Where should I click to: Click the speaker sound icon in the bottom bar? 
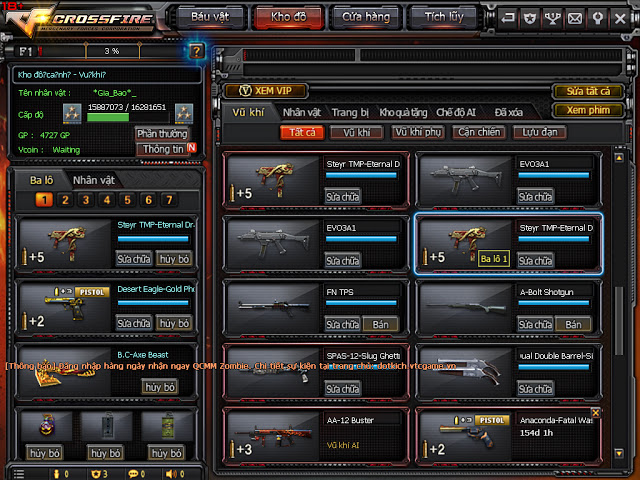point(171,474)
